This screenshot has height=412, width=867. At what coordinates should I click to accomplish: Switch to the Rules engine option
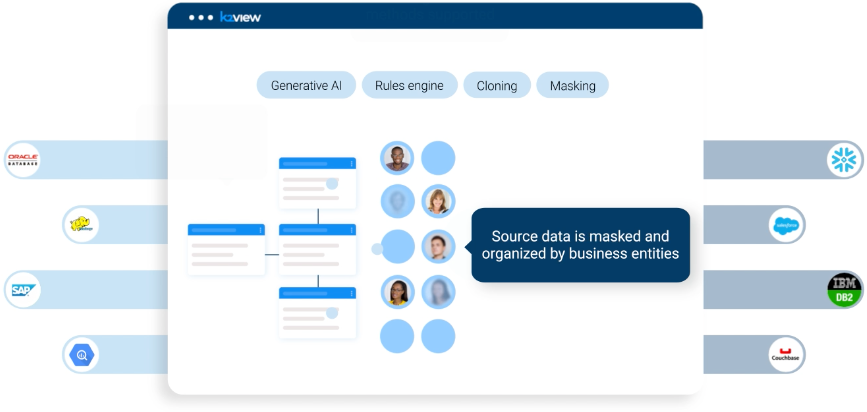[x=409, y=86]
